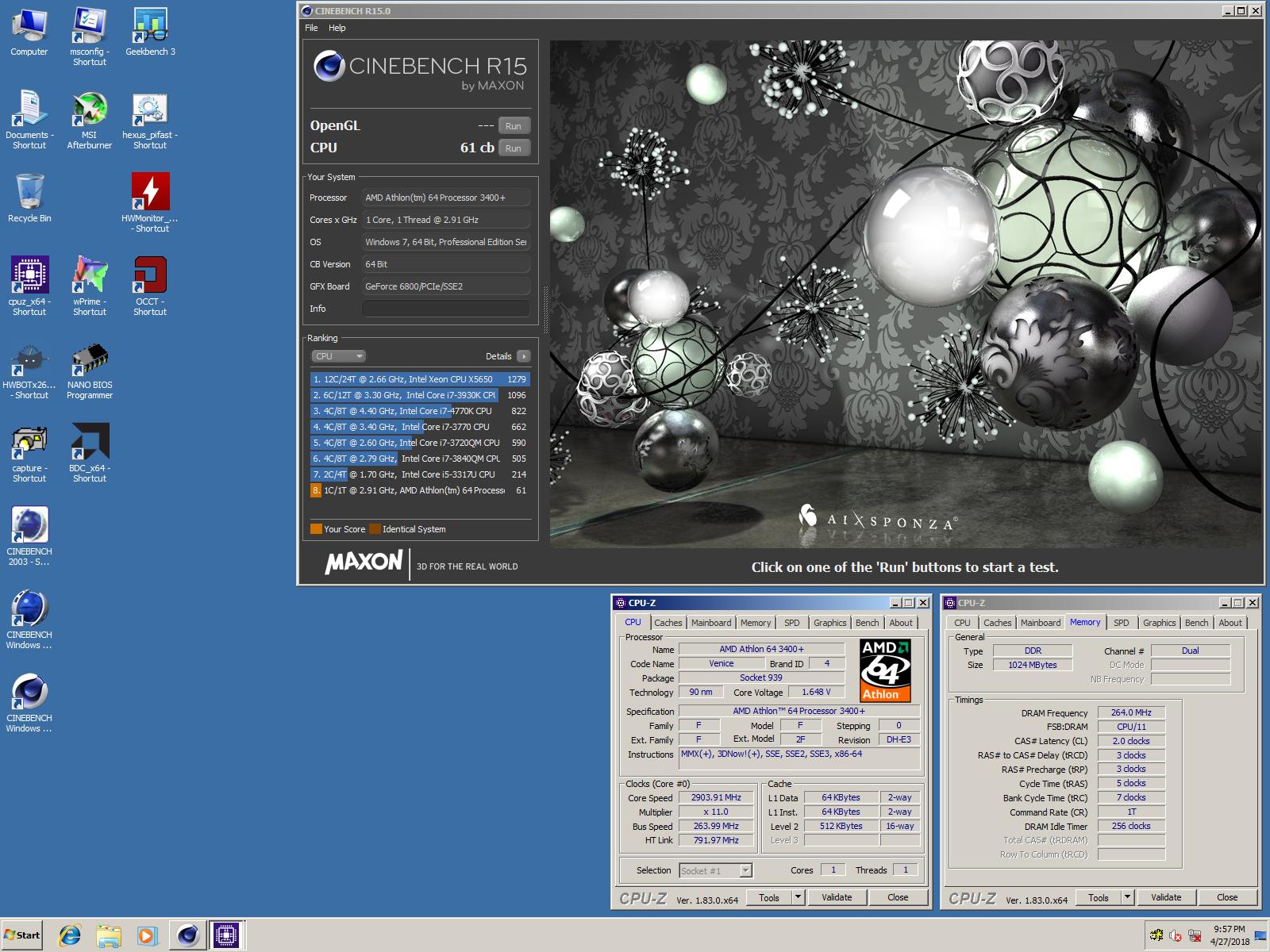
Task: Open Internet Explorer from taskbar
Action: [70, 935]
